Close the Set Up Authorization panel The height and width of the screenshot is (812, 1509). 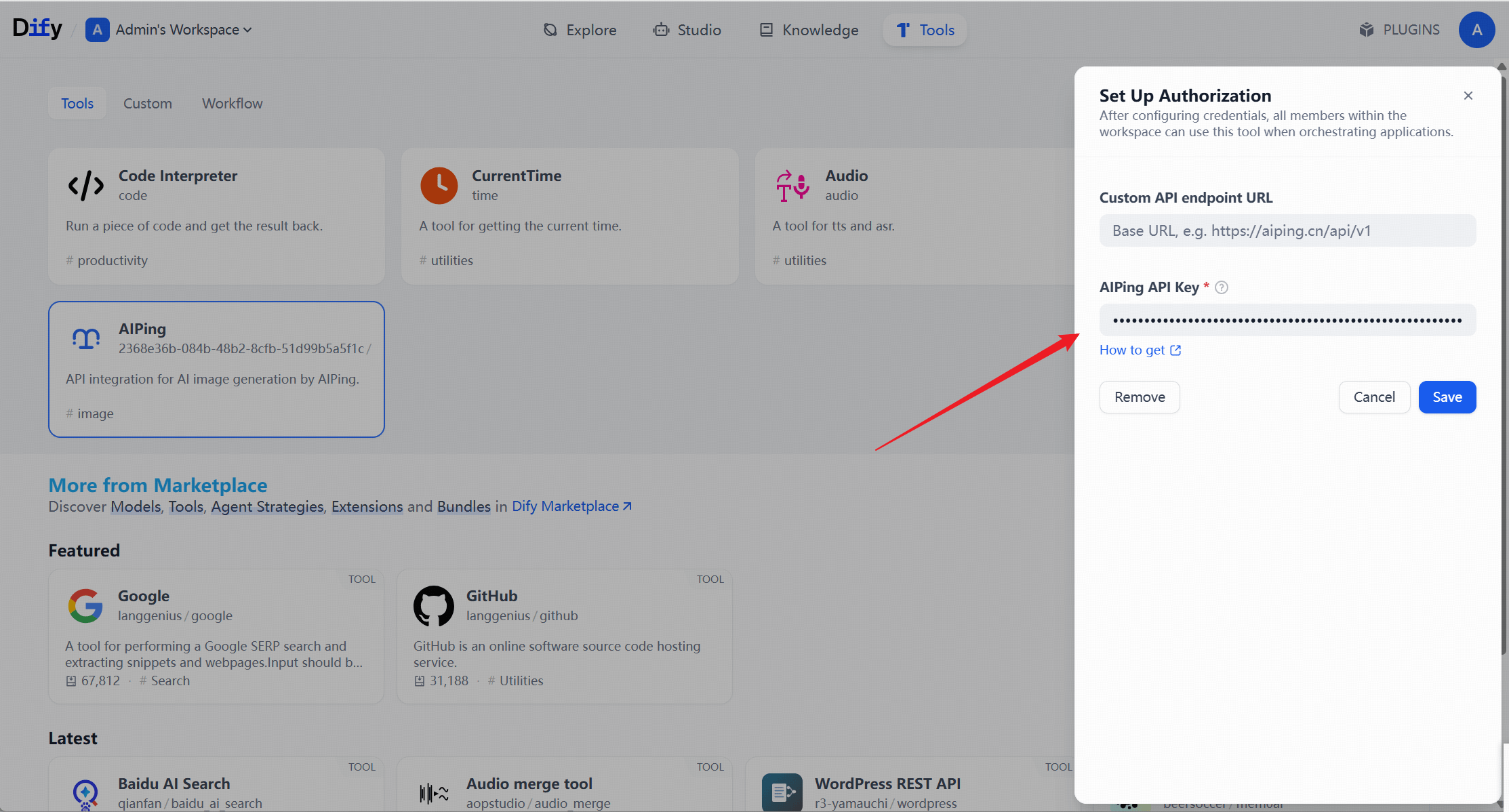coord(1468,96)
